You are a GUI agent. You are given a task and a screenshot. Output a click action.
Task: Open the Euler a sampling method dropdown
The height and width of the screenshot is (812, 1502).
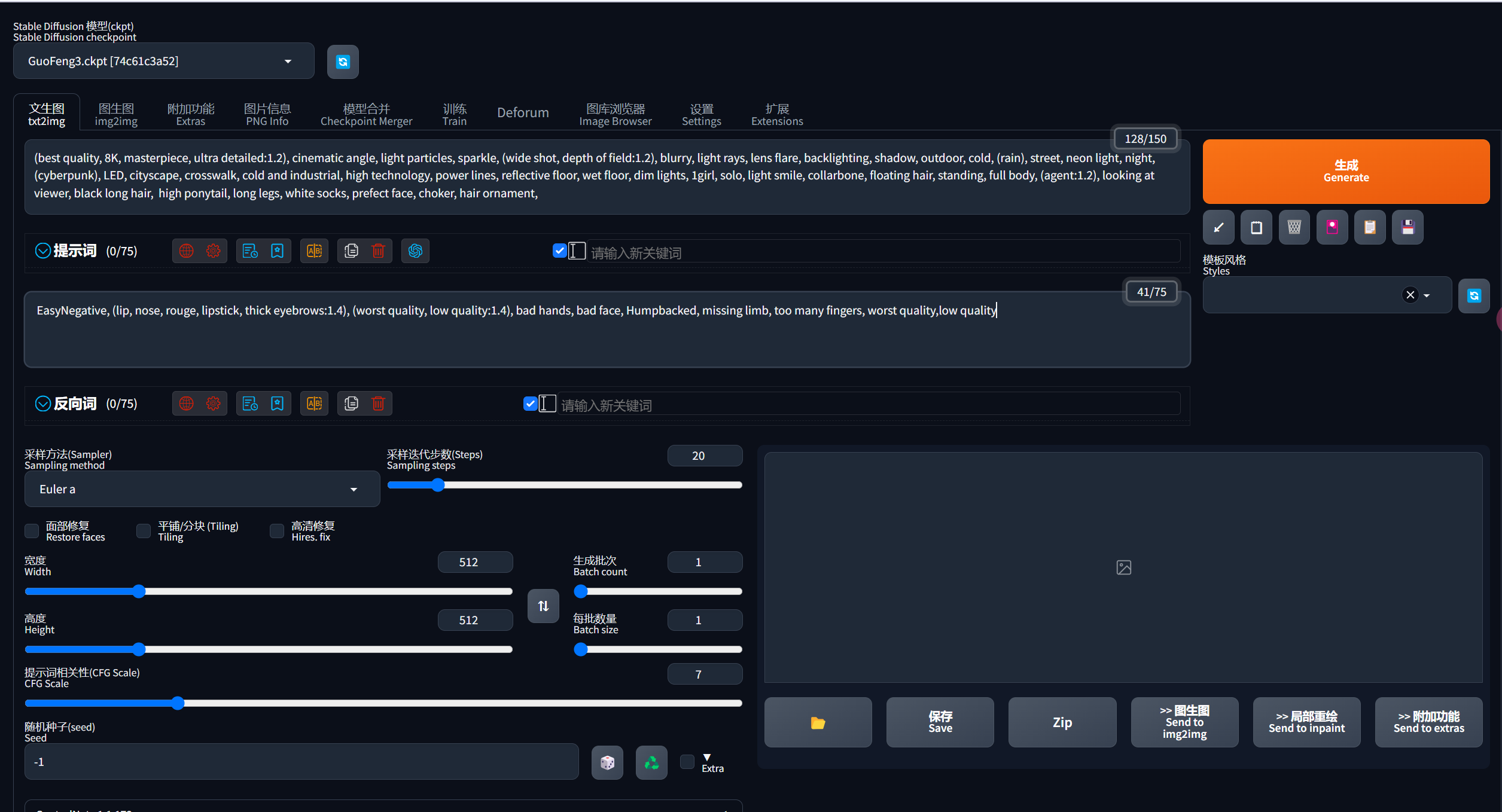(202, 489)
